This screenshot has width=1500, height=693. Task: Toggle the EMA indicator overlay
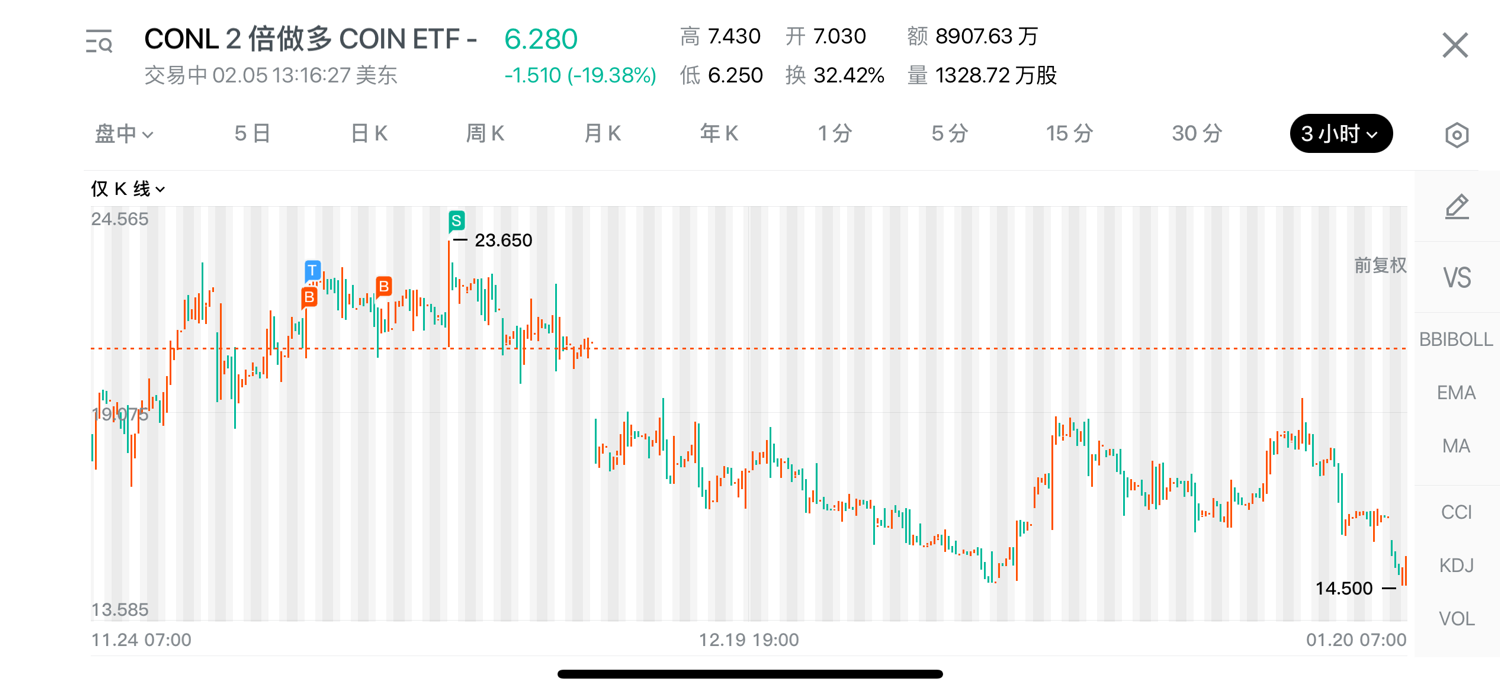1456,393
